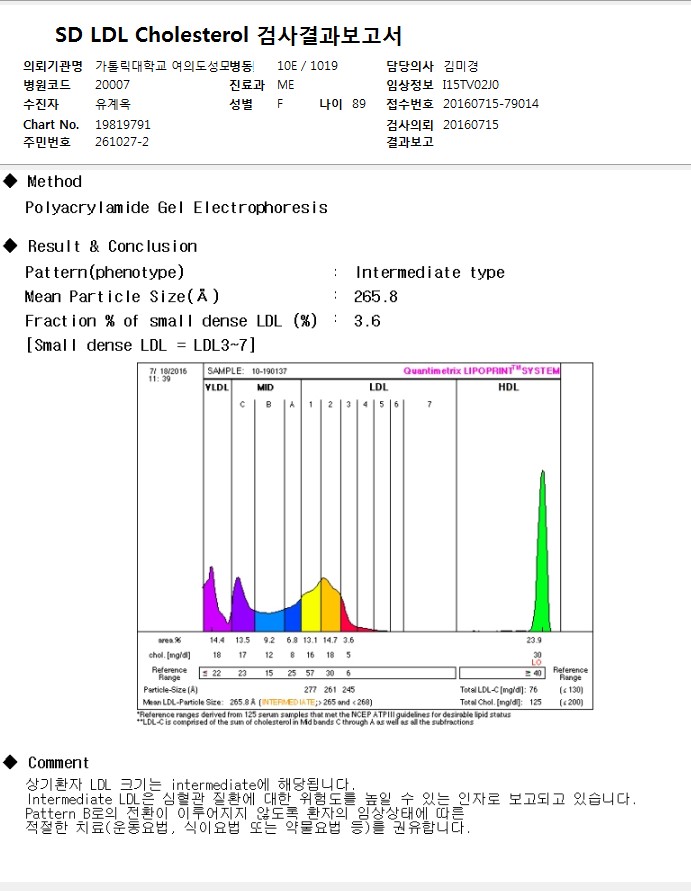Click the orange 'INTERMEDIATE' text in chart
Screen dimensions: 691x891
point(288,702)
